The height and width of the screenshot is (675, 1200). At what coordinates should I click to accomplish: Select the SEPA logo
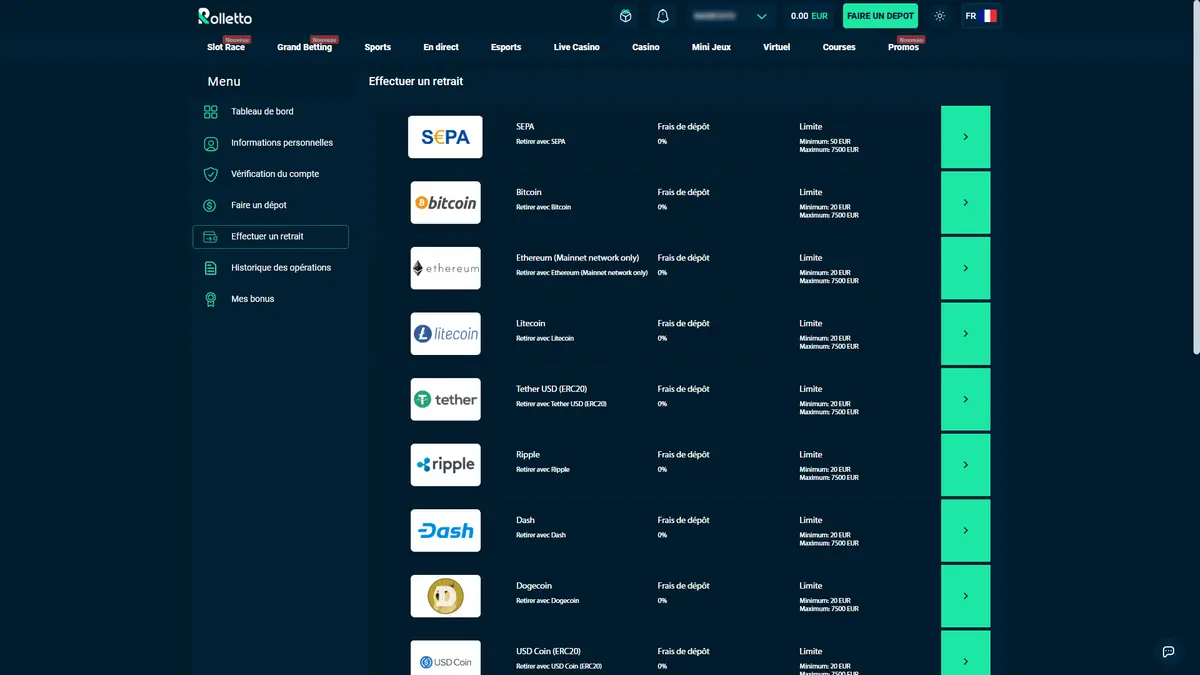click(x=445, y=137)
